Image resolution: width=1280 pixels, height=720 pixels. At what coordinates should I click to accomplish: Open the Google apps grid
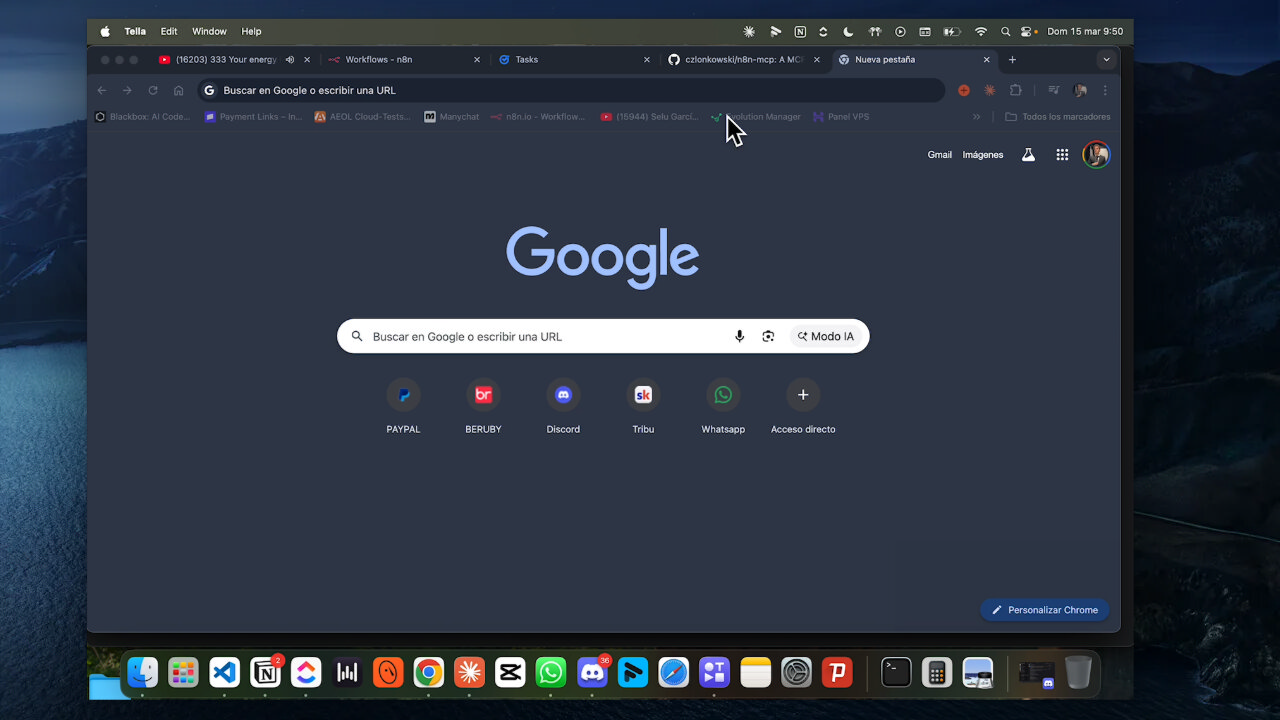click(1062, 155)
